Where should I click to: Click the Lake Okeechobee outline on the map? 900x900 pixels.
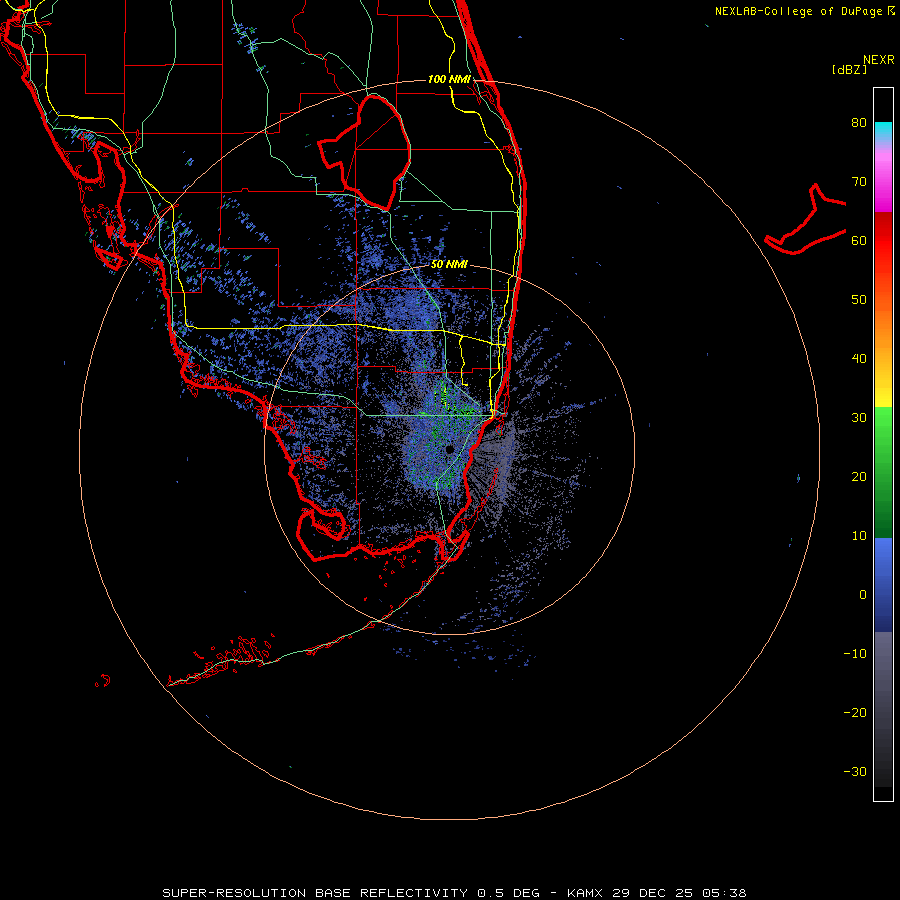point(365,152)
